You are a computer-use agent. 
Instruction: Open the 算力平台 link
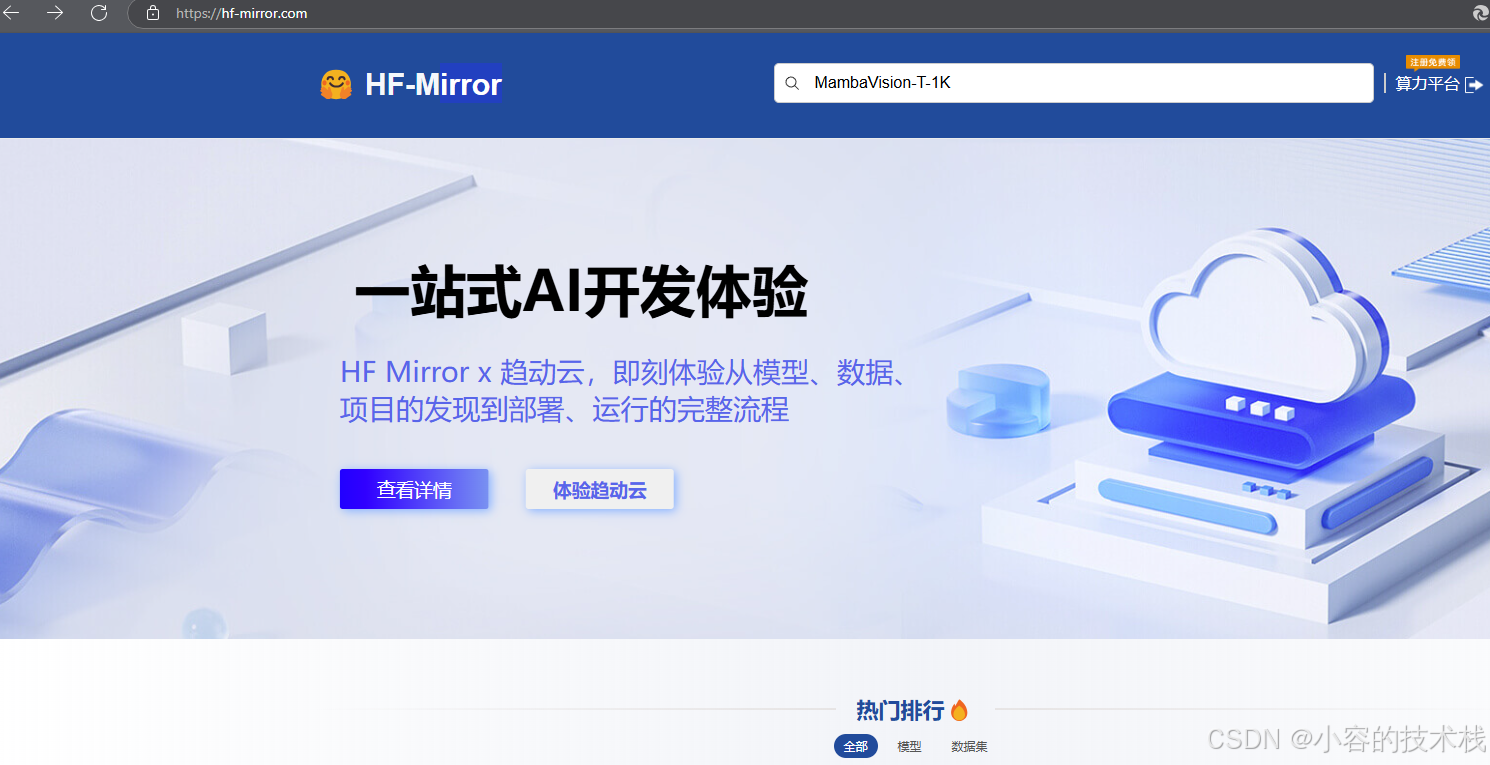click(x=1427, y=84)
